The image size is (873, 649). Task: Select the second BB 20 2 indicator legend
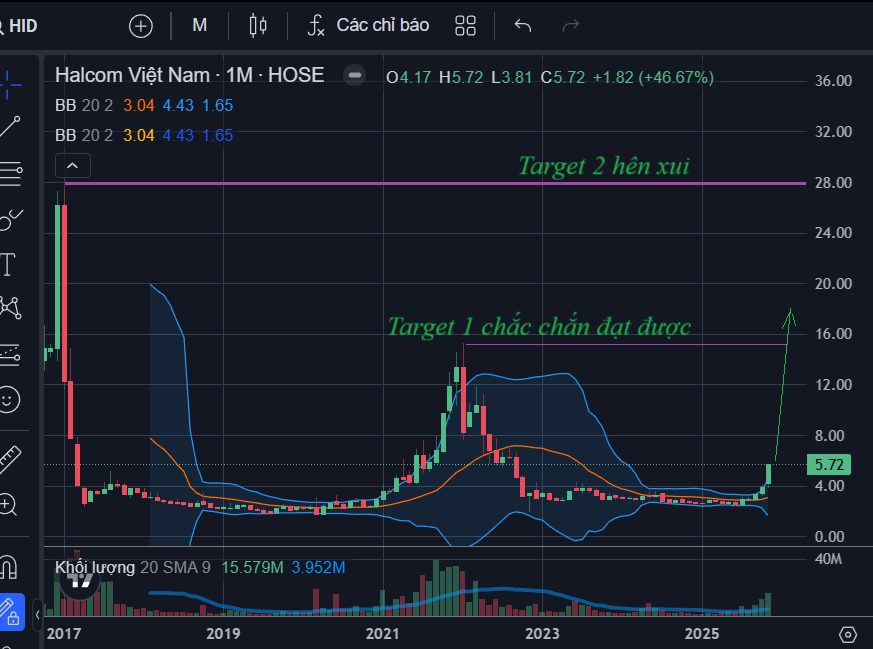(144, 135)
